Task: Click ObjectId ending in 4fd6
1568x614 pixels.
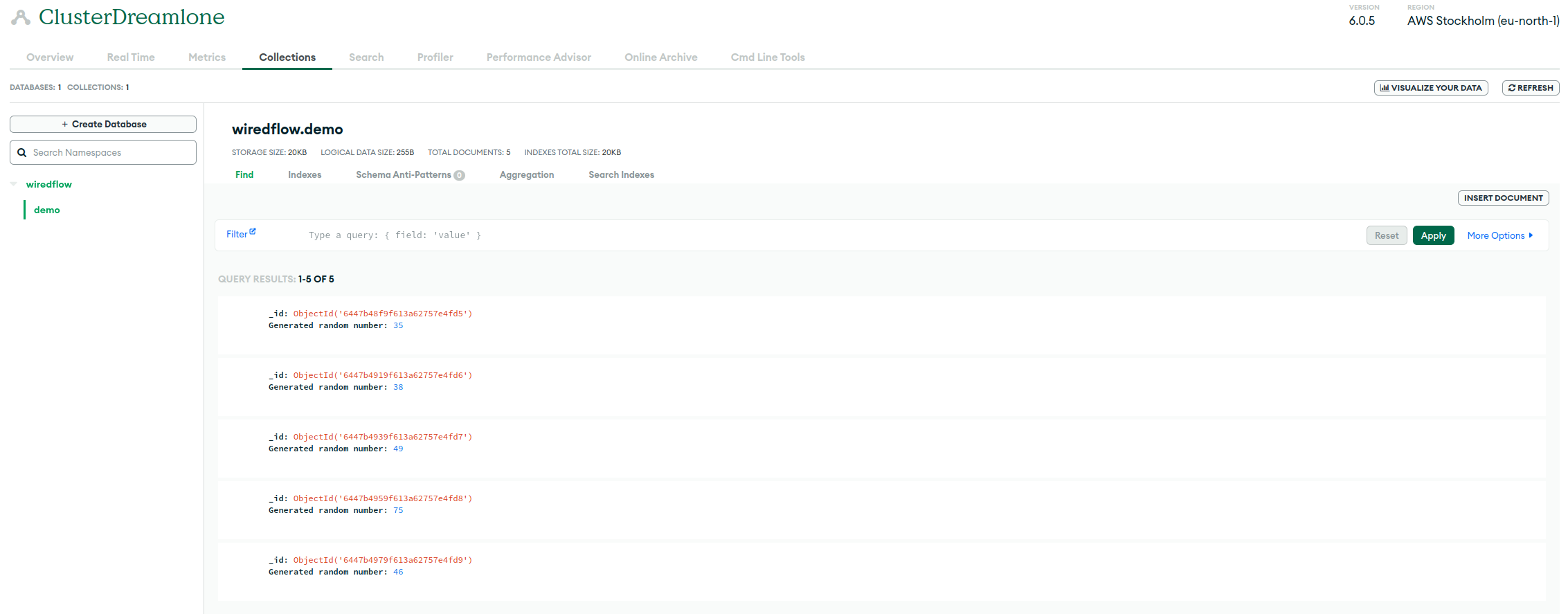Action: coord(382,375)
